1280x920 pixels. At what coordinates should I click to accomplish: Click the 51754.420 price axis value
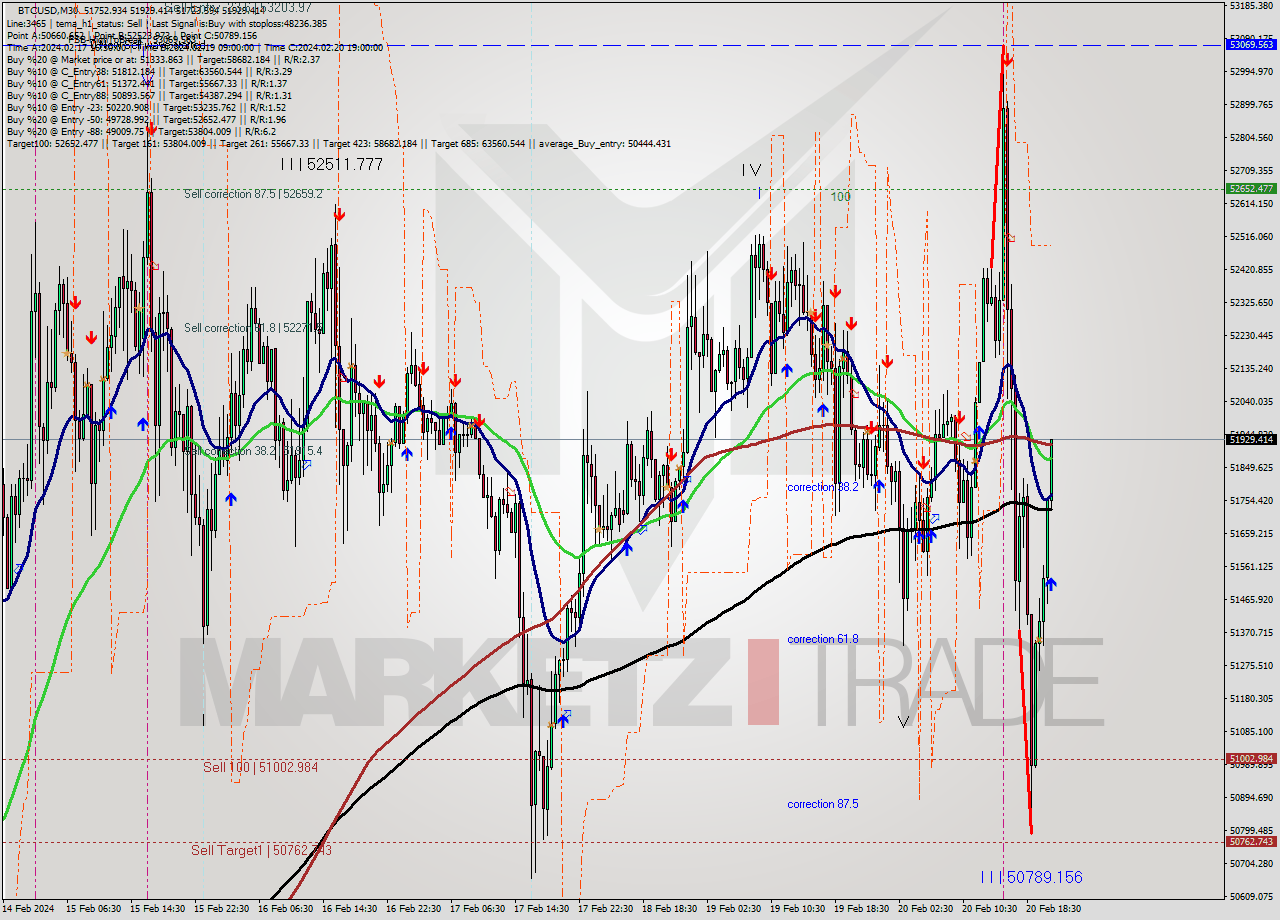pyautogui.click(x=1251, y=501)
